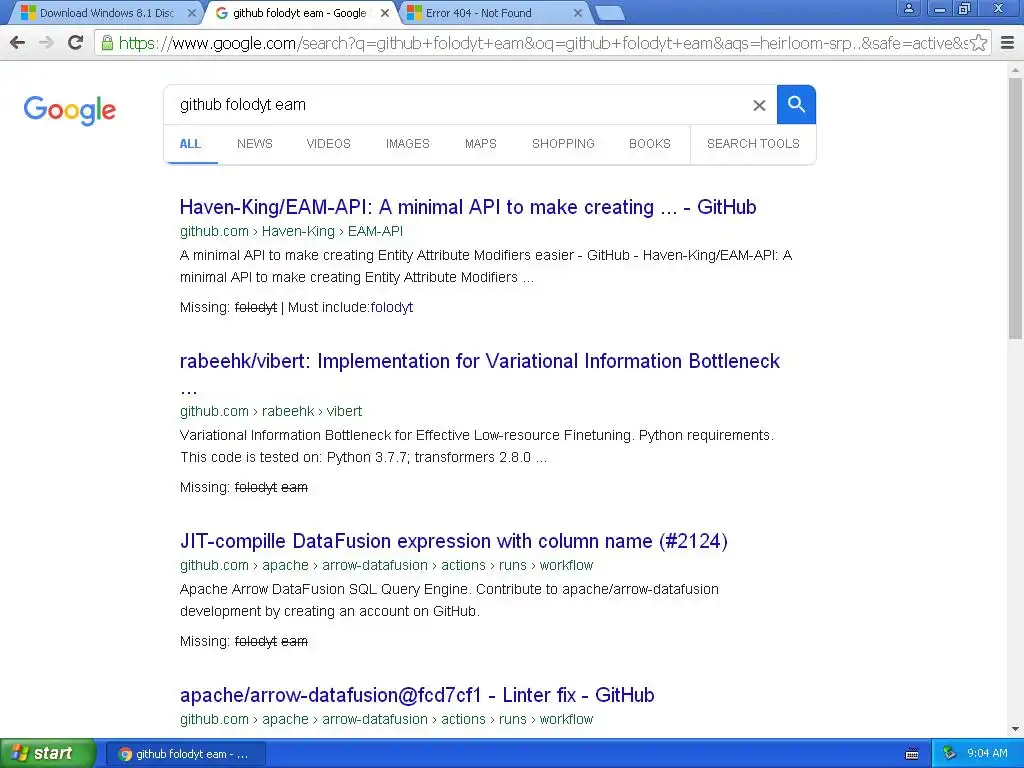Viewport: 1024px width, 768px height.
Task: Click the Google logo
Action: (70, 110)
